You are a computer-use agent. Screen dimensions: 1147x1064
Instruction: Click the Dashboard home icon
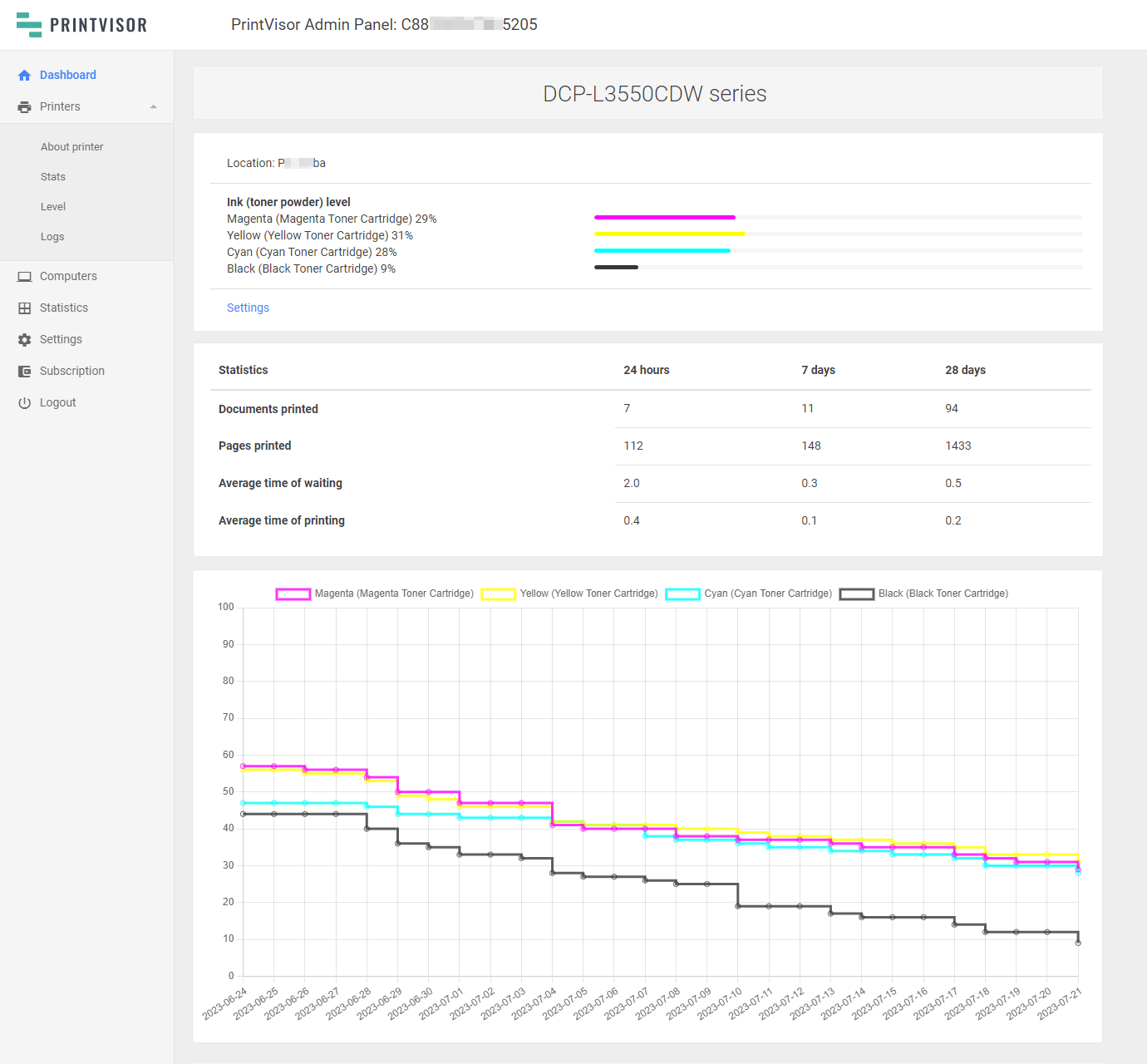click(x=24, y=76)
